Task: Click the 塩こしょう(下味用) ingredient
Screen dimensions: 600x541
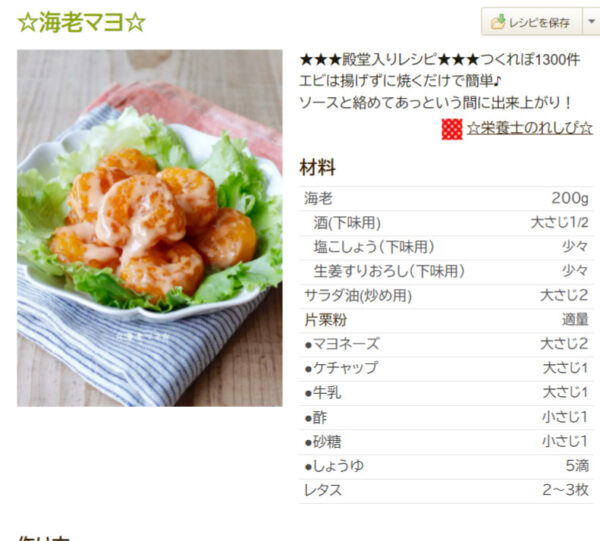Action: pos(374,247)
